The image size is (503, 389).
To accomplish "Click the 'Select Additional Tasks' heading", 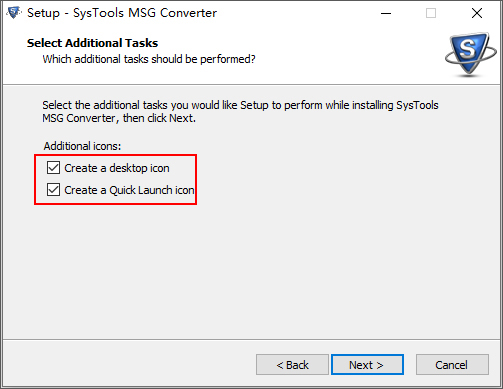I will tap(92, 43).
